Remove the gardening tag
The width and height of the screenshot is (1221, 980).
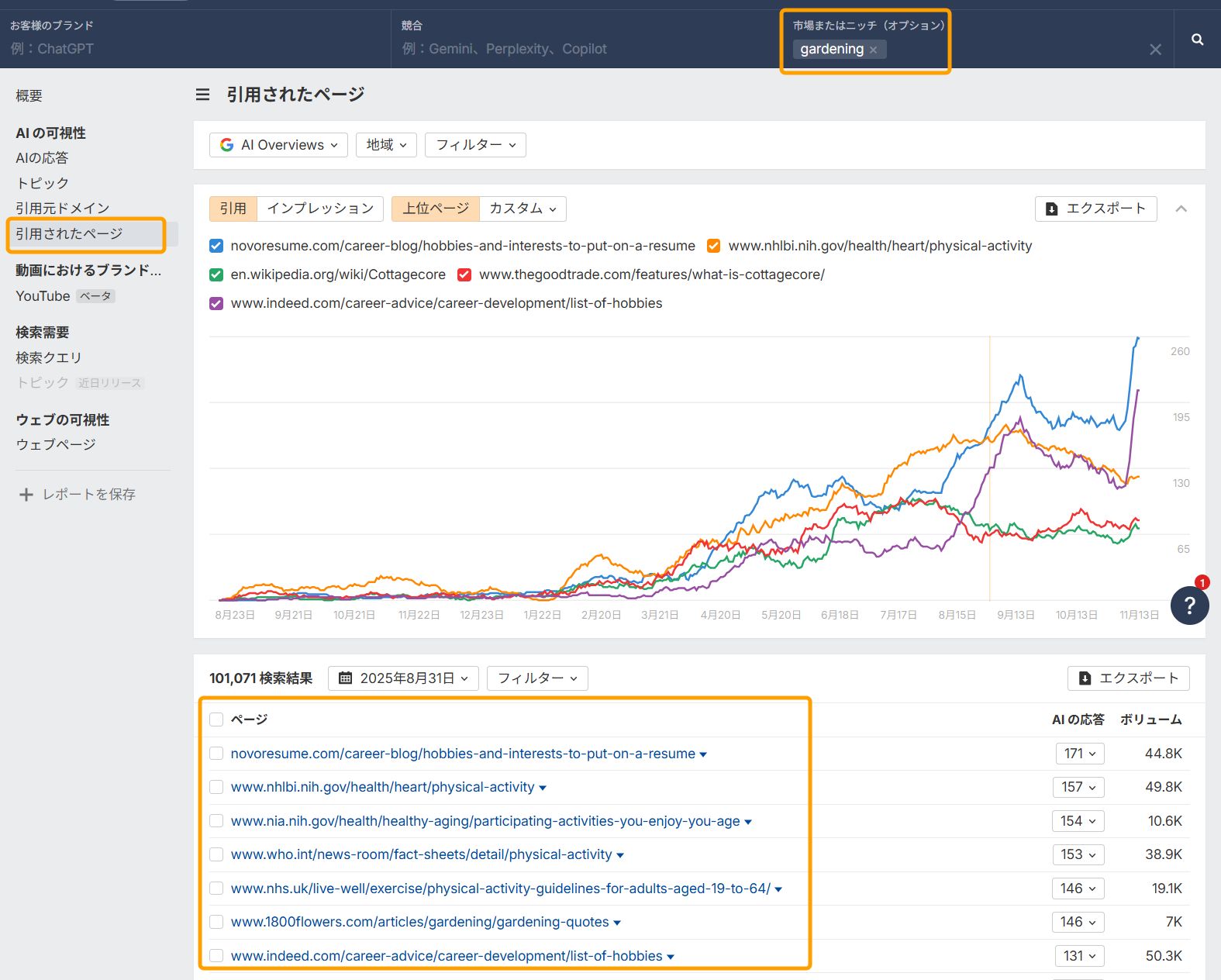click(873, 50)
